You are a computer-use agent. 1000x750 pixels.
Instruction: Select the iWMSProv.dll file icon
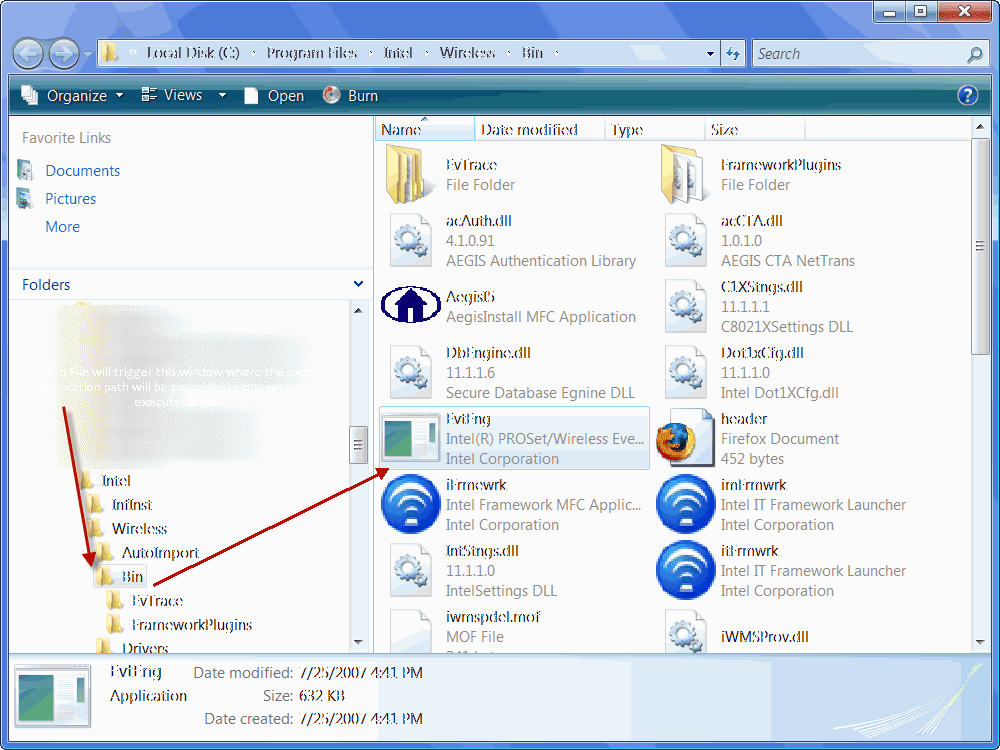coord(686,631)
